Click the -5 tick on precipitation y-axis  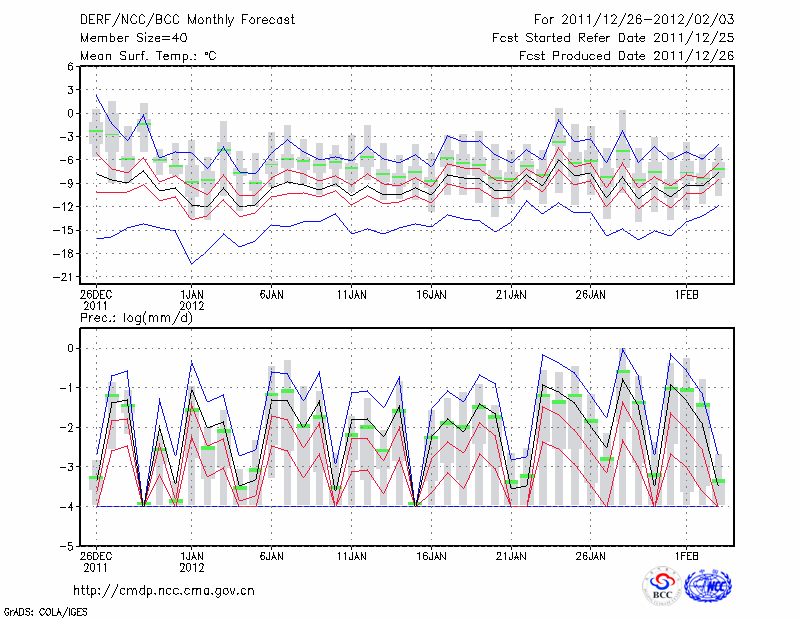[x=68, y=547]
